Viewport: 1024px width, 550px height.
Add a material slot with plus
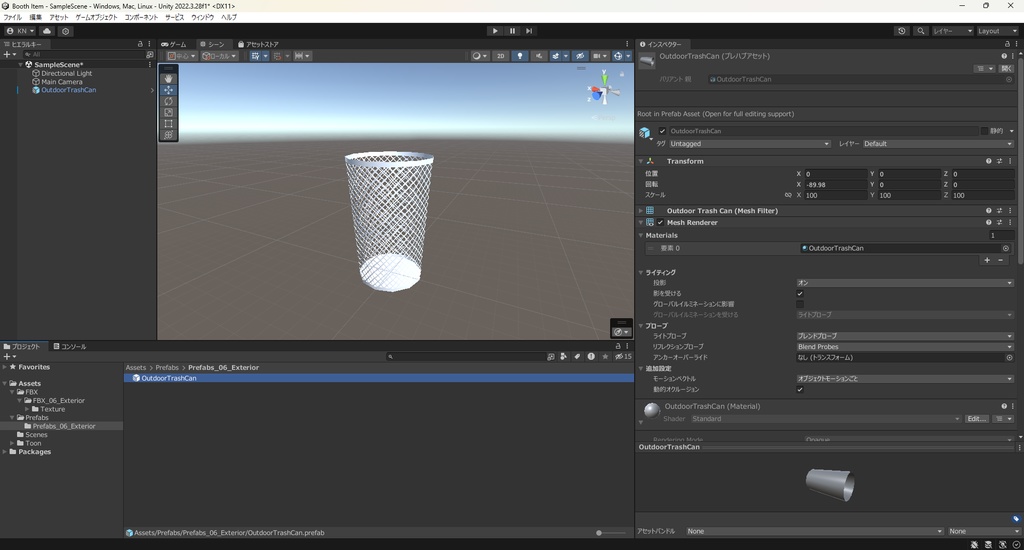[x=987, y=260]
